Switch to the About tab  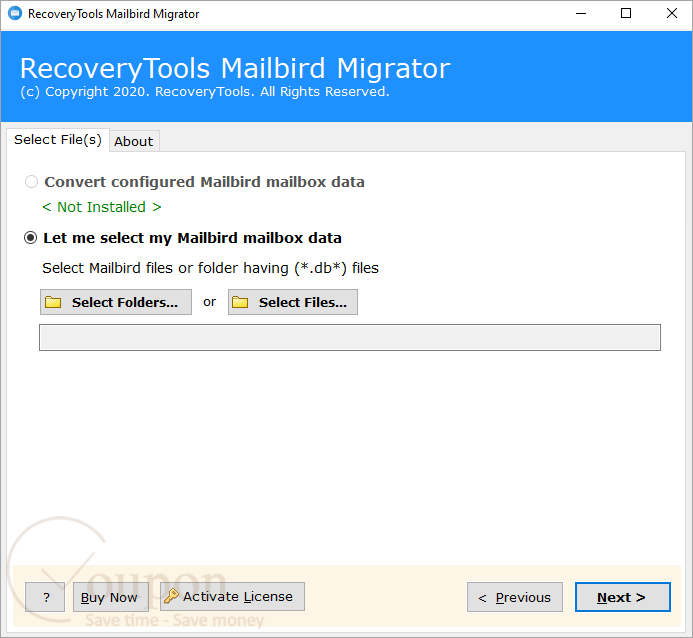click(x=134, y=141)
